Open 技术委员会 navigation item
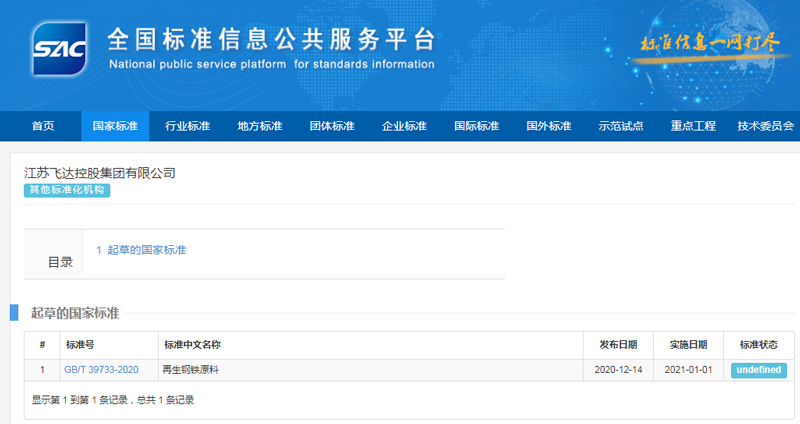The width and height of the screenshot is (800, 424). click(766, 126)
